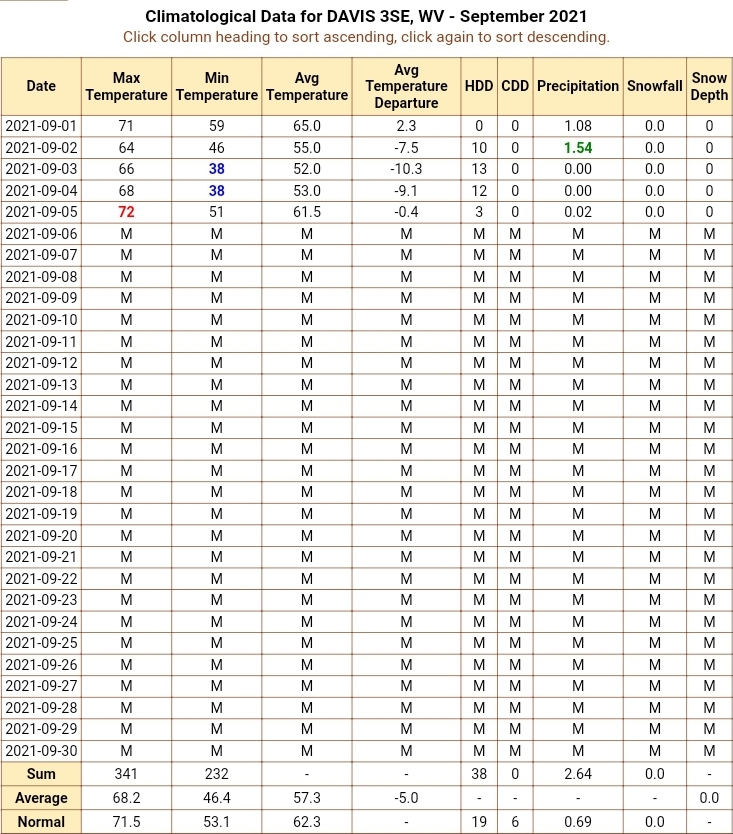The width and height of the screenshot is (733, 834).
Task: Click the HDD sum value 38
Action: tap(479, 774)
